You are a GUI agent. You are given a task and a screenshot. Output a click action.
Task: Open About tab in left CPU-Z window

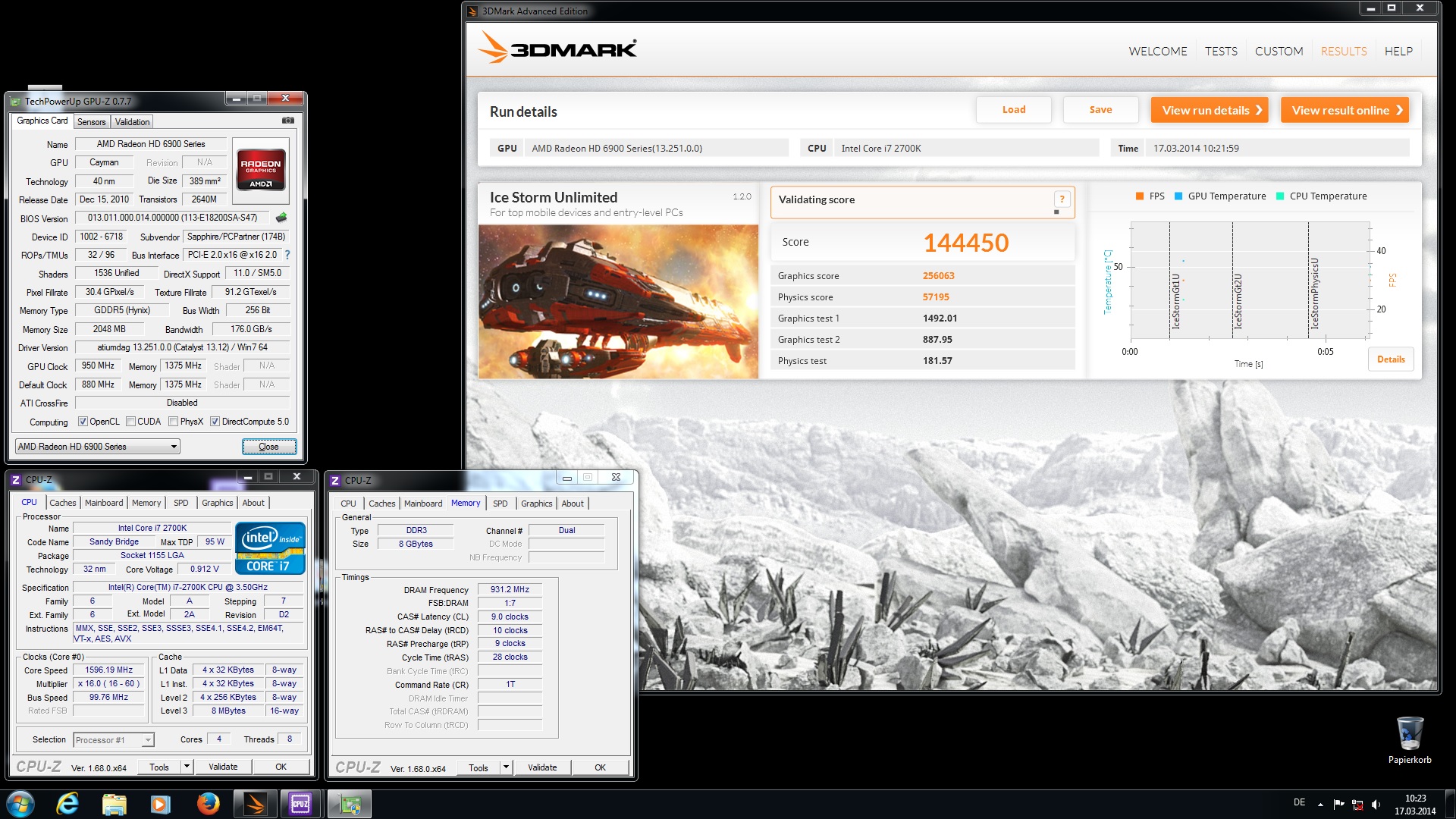tap(253, 502)
